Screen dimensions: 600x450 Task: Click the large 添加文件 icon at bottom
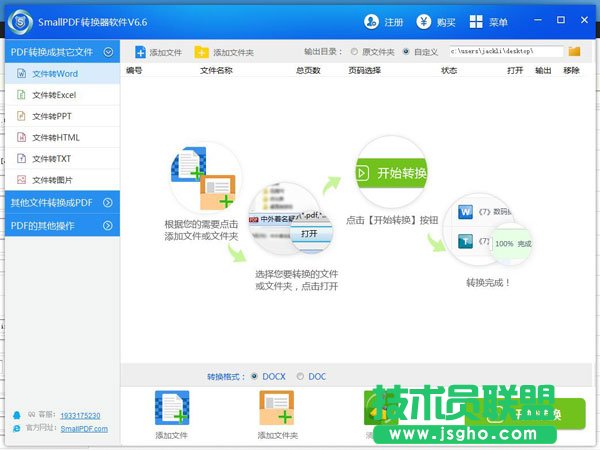click(x=172, y=408)
